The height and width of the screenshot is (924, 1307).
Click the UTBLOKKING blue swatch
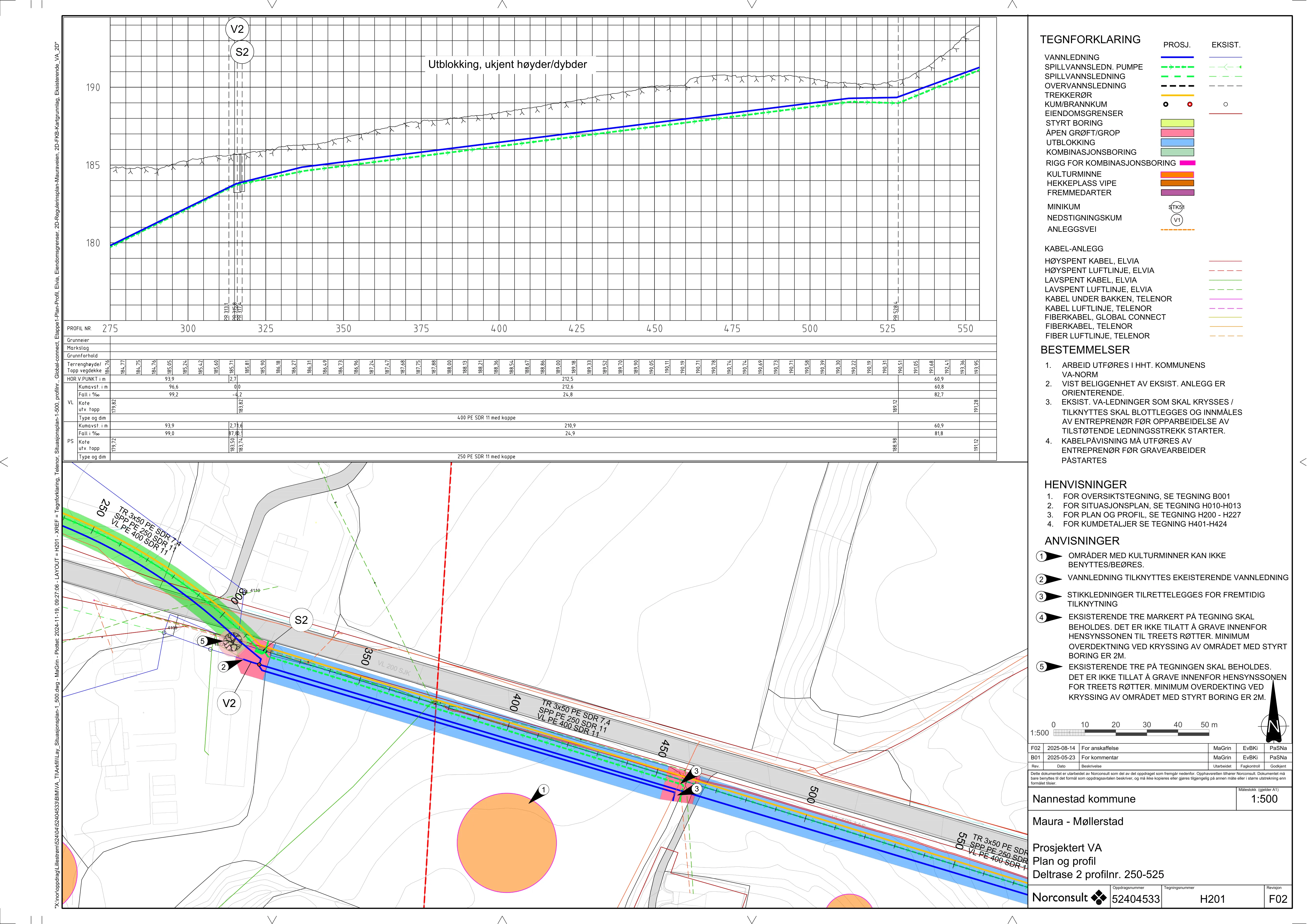[1177, 142]
